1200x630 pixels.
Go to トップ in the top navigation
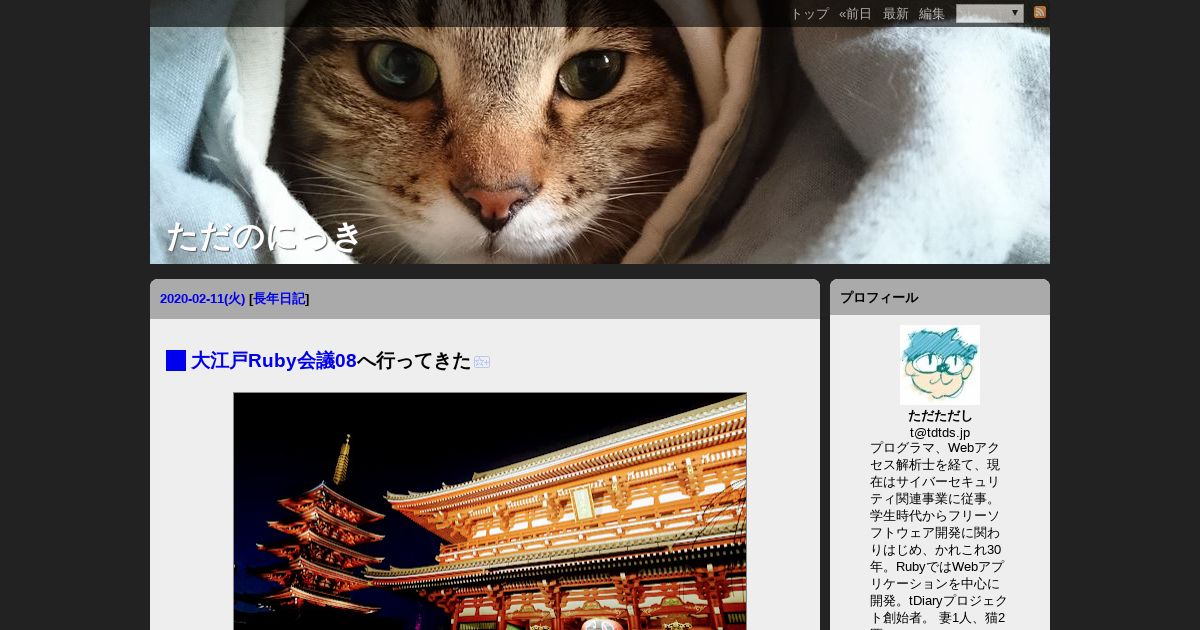(809, 13)
